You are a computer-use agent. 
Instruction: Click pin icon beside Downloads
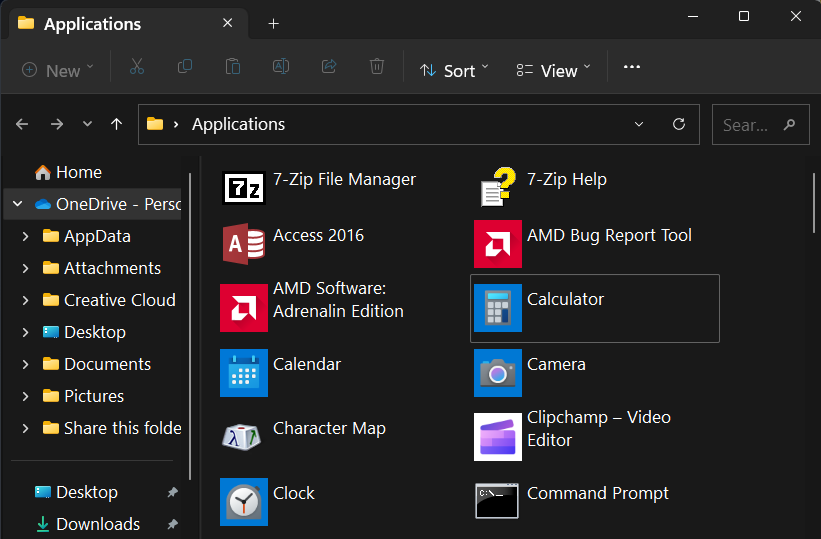pos(172,524)
